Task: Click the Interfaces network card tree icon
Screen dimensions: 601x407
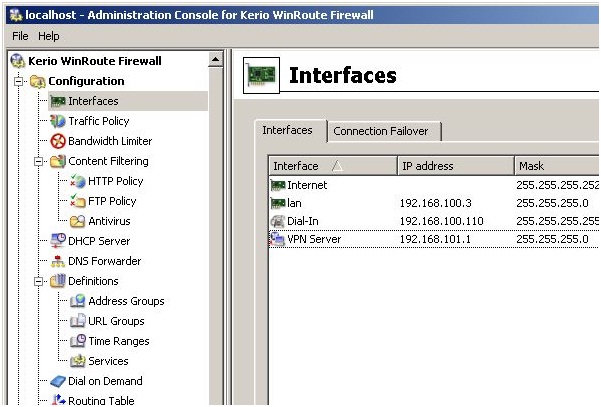Action: pyautogui.click(x=58, y=102)
